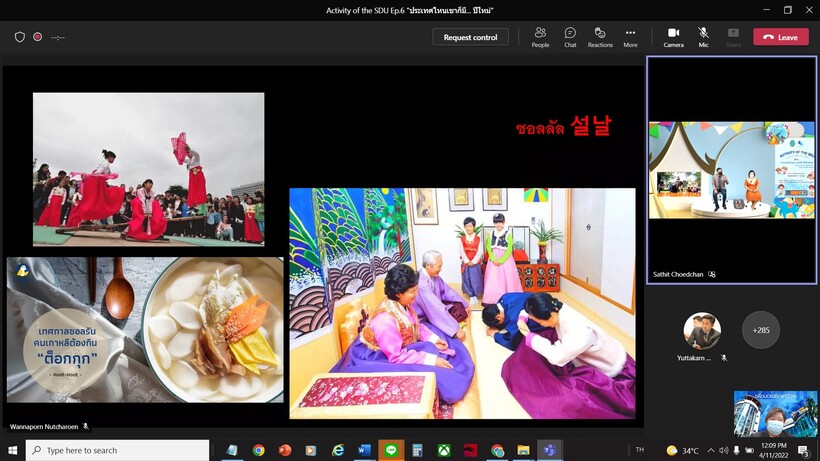Select Sathit Choedchan's video tile
This screenshot has width=820, height=461.
(x=731, y=170)
